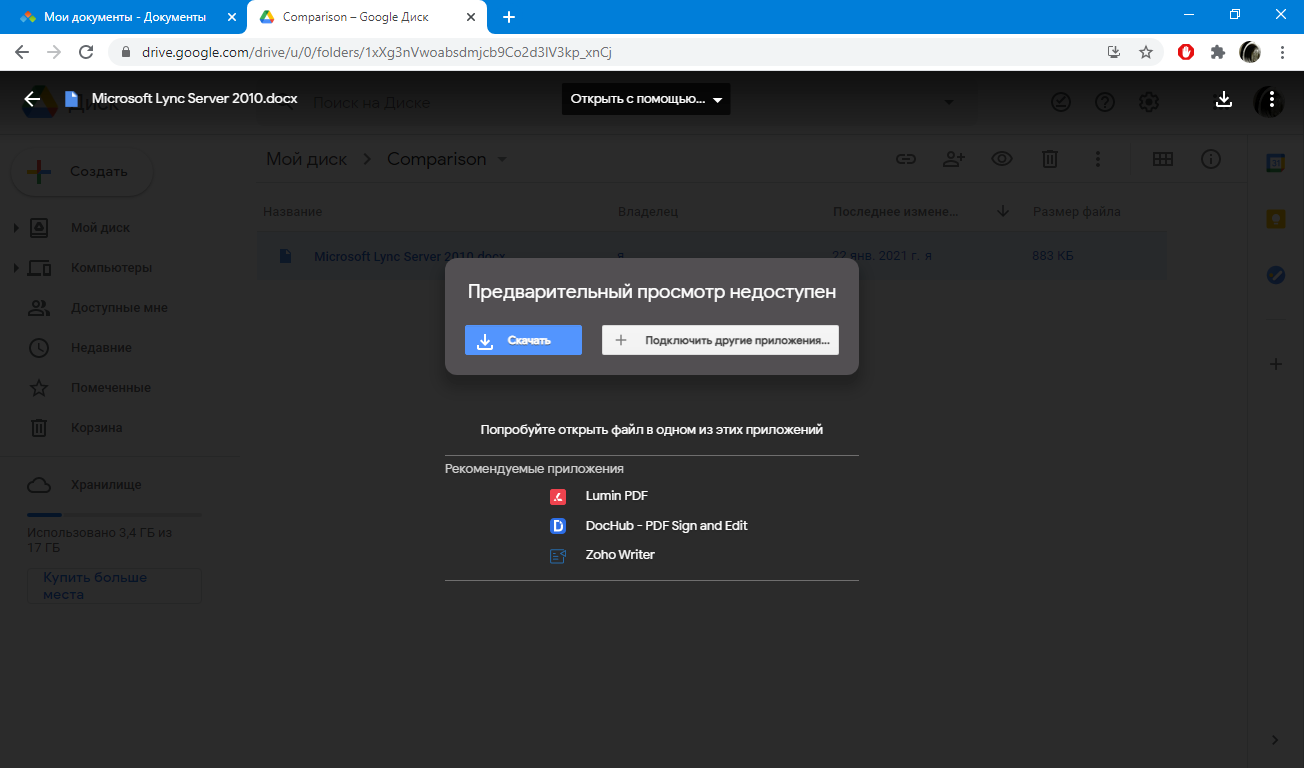1304x768 pixels.
Task: Click the browser back arrow
Action: tap(22, 52)
